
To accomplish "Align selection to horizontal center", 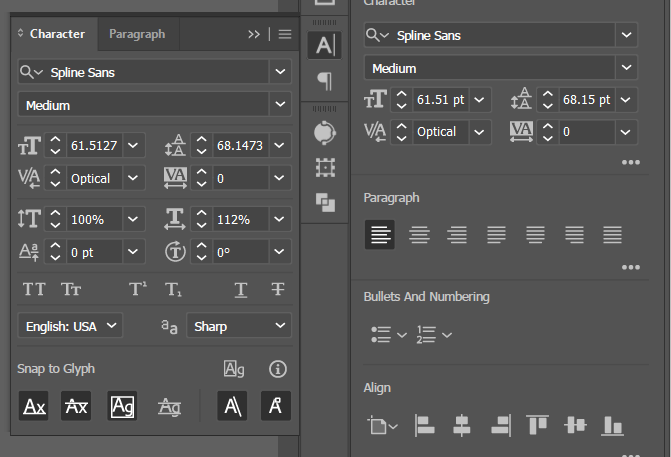I will (x=461, y=426).
